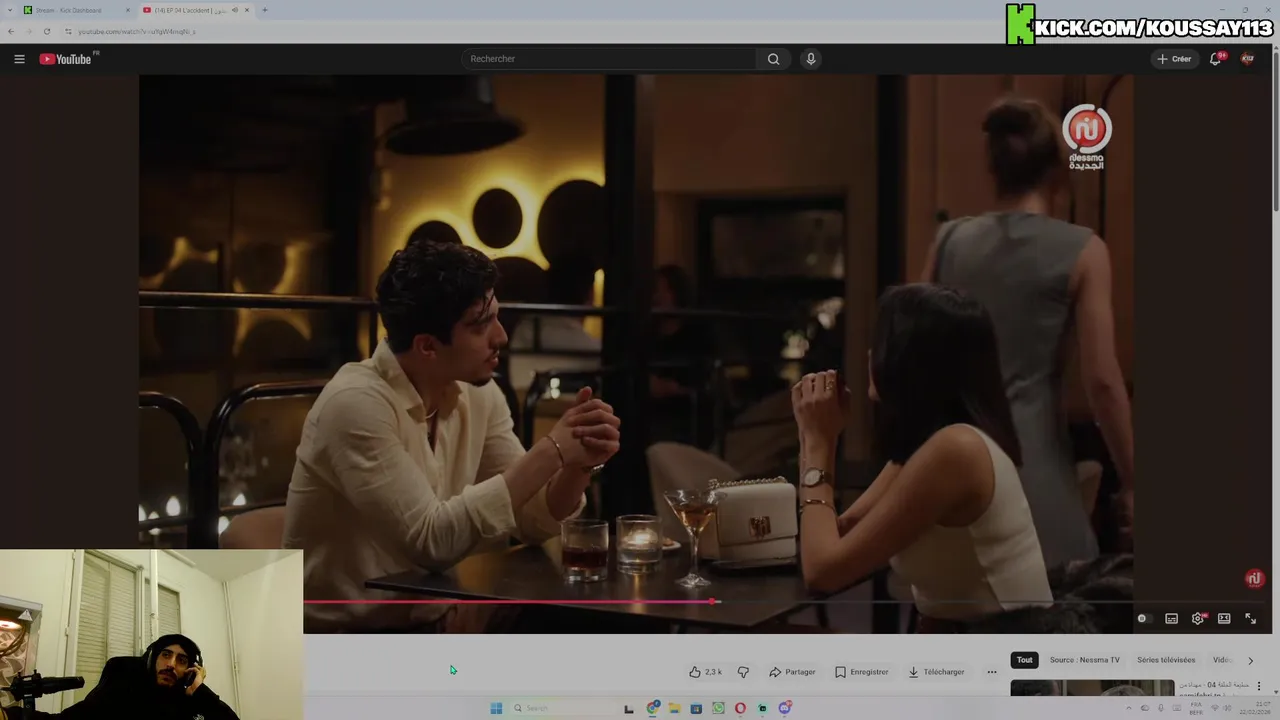Open the YouTube hamburger guide menu
This screenshot has width=1280, height=720.
(19, 59)
